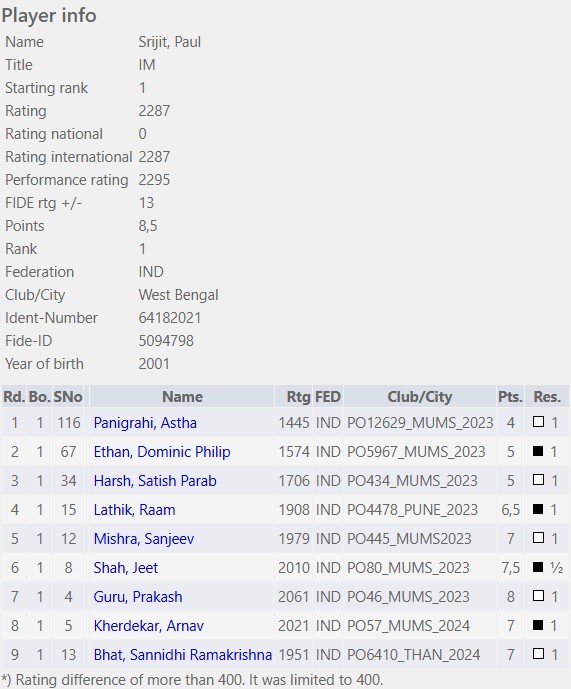
Task: Click the Rtg column header
Action: pyautogui.click(x=298, y=397)
